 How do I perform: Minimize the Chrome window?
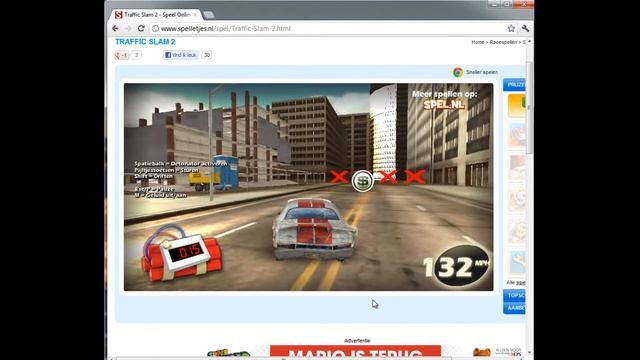click(494, 4)
